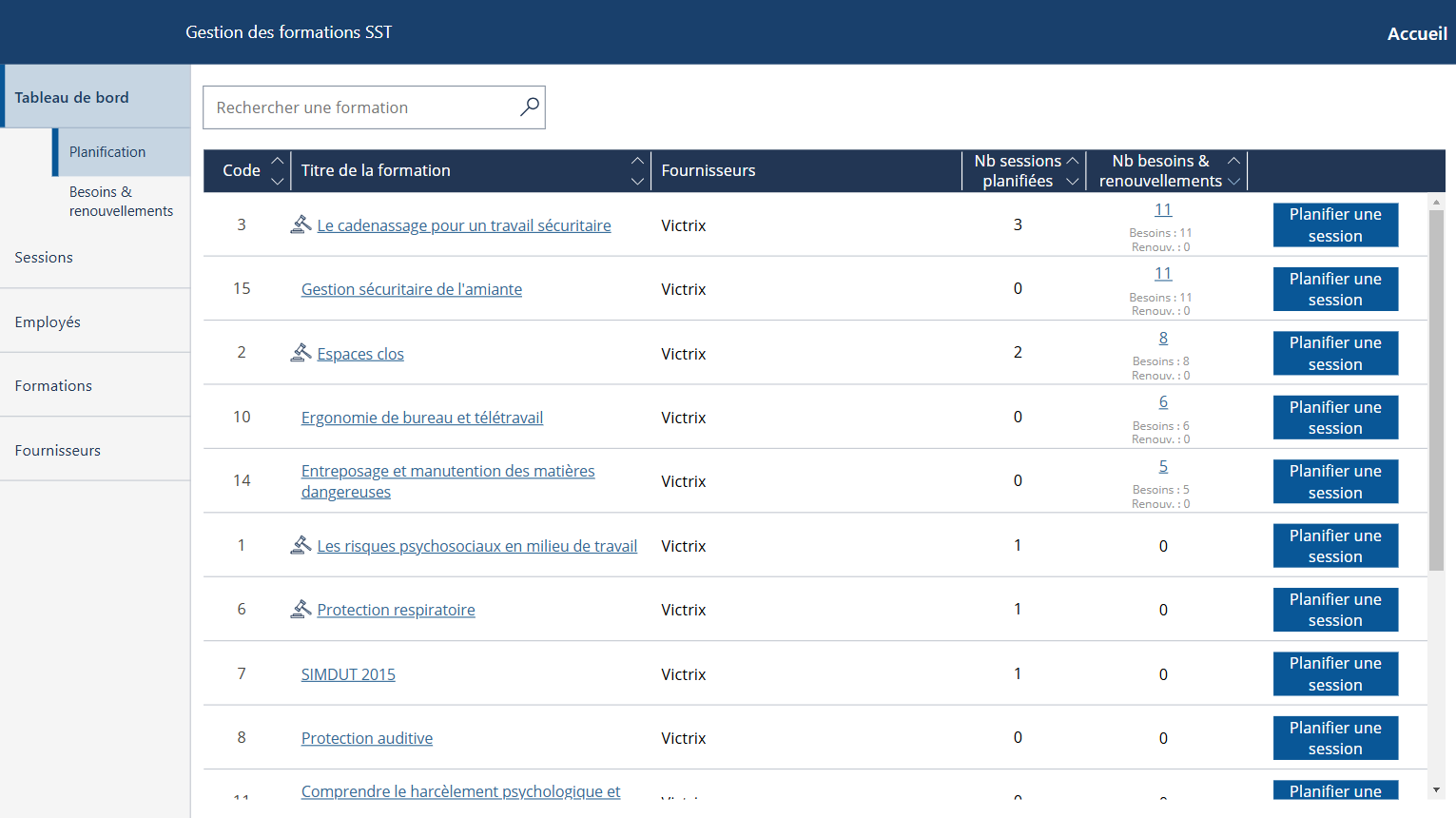Planifier une session for Protection auditive
The height and width of the screenshot is (818, 1456).
(x=1335, y=738)
